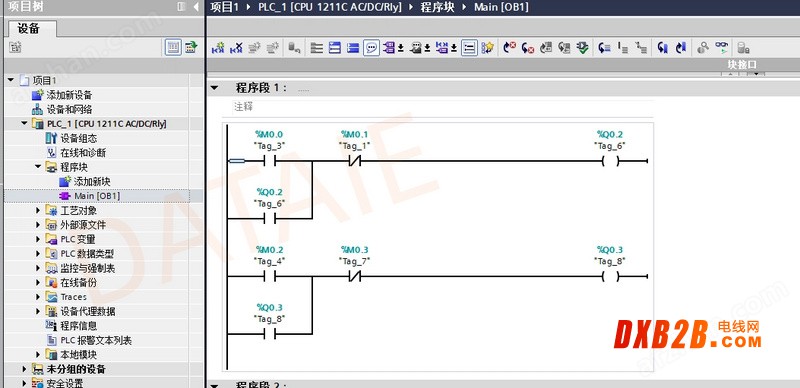Select 设备代理数据 tree item
The image size is (800, 388).
click(88, 311)
